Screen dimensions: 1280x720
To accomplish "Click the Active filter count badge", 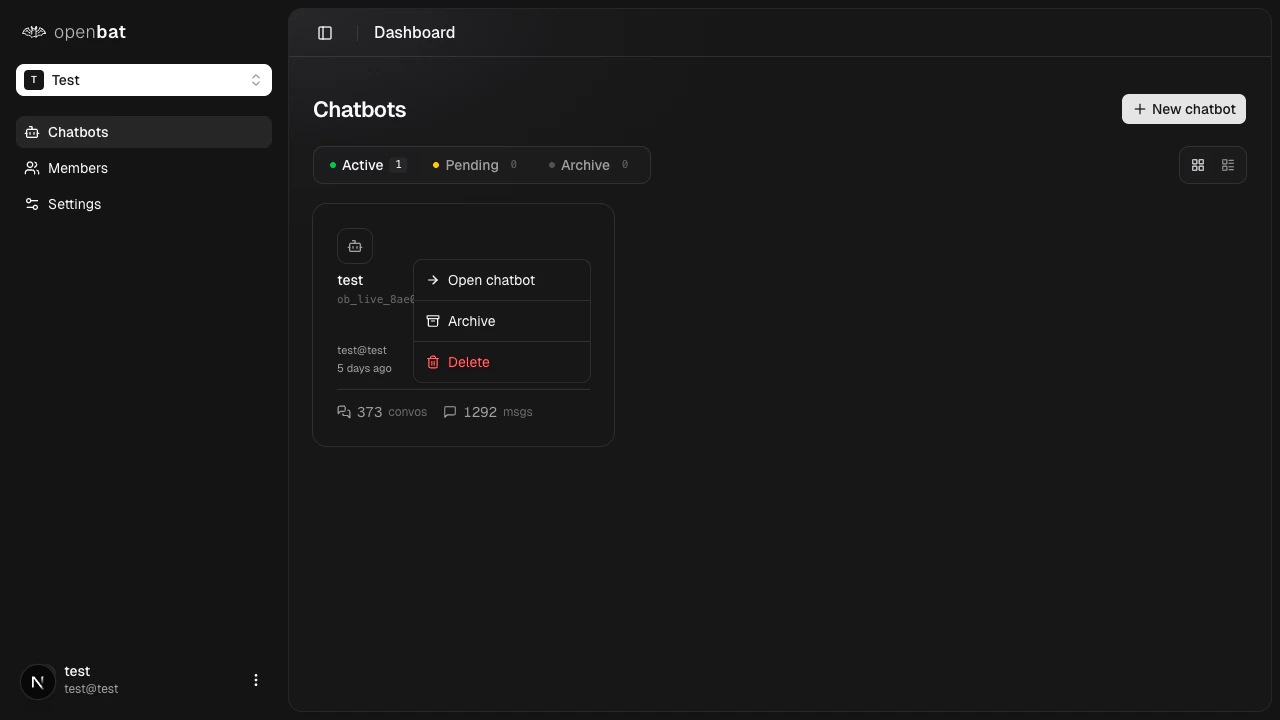I will pyautogui.click(x=398, y=164).
